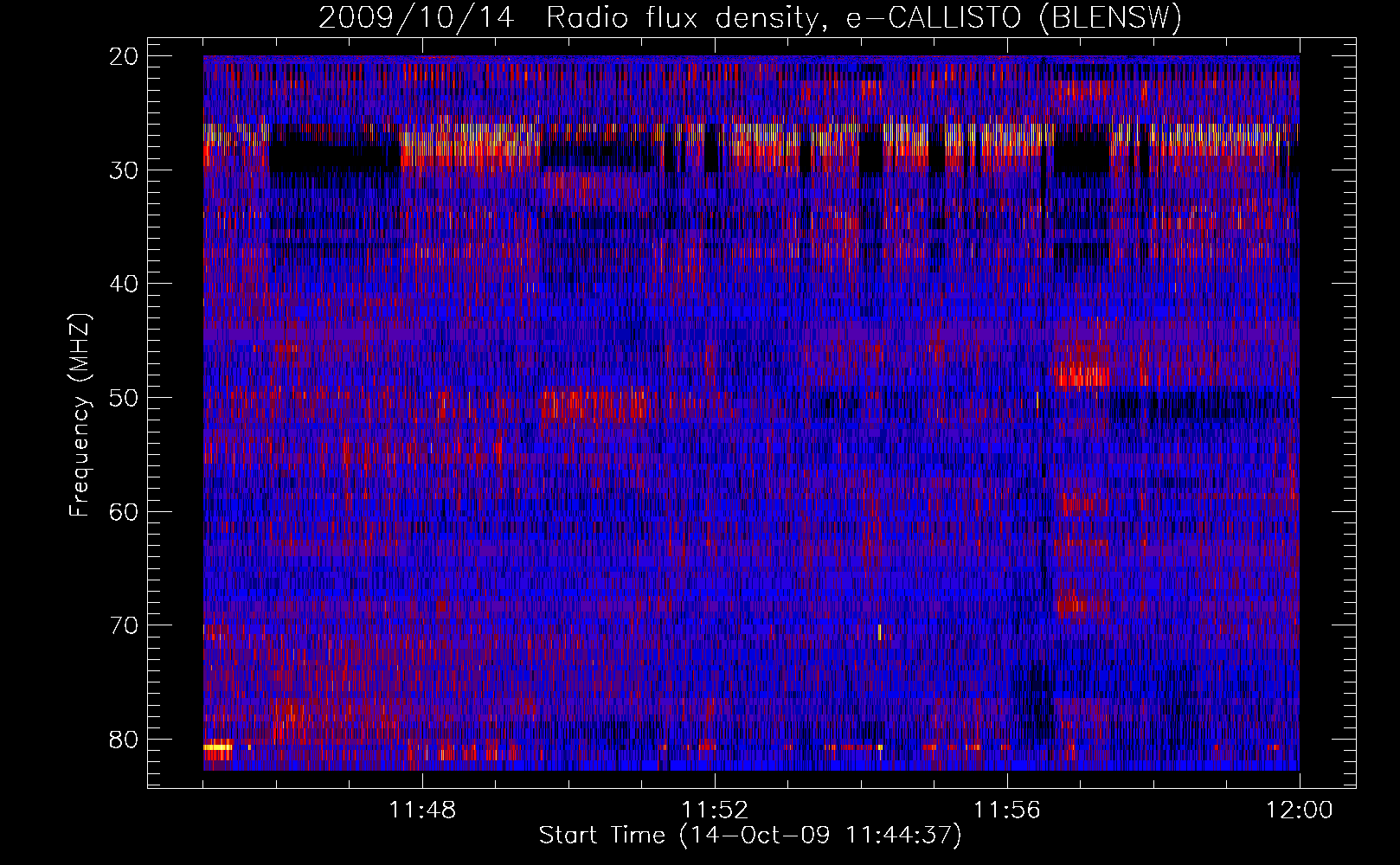Click the plot title "2009/10/14 Radio flux density, e-CALLISTO (BLENSW)"
The height and width of the screenshot is (865, 1400).
[750, 17]
